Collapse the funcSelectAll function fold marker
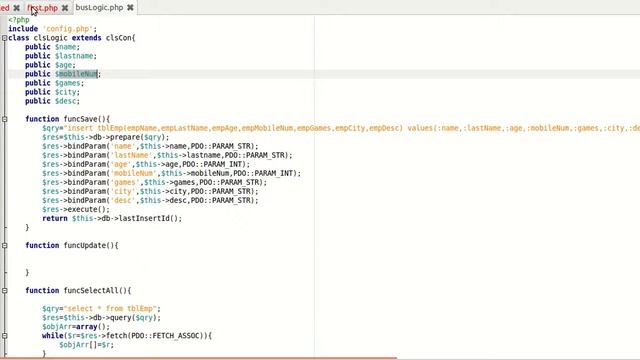Viewport: 640px width, 360px height. (x=4, y=291)
